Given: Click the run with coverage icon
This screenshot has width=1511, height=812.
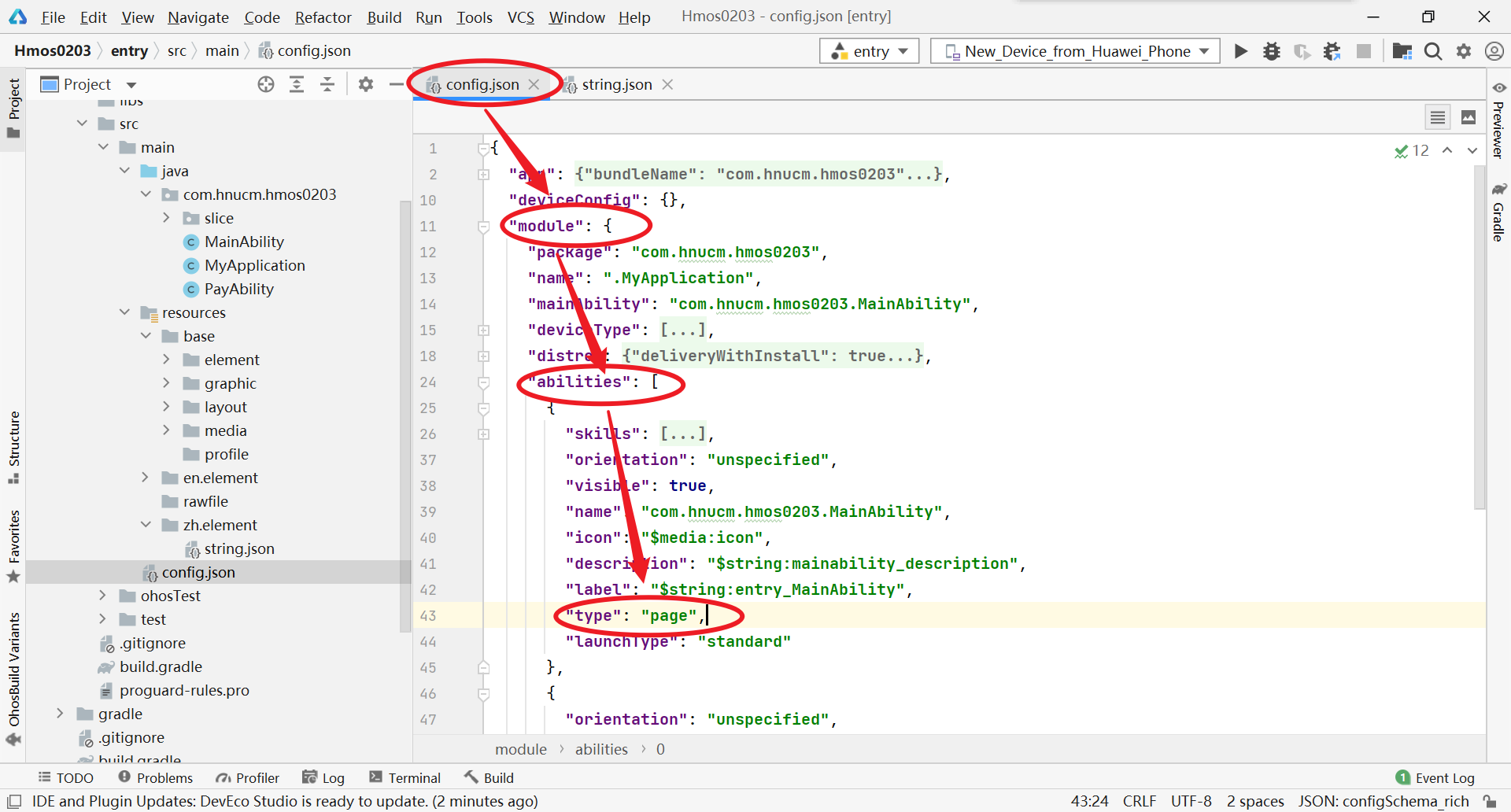Looking at the screenshot, I should pos(1302,51).
